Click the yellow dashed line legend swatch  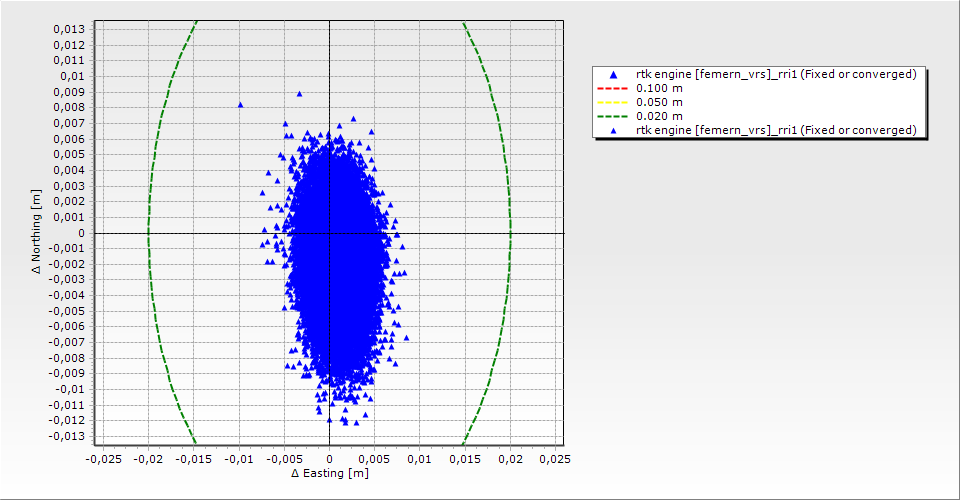(613, 102)
